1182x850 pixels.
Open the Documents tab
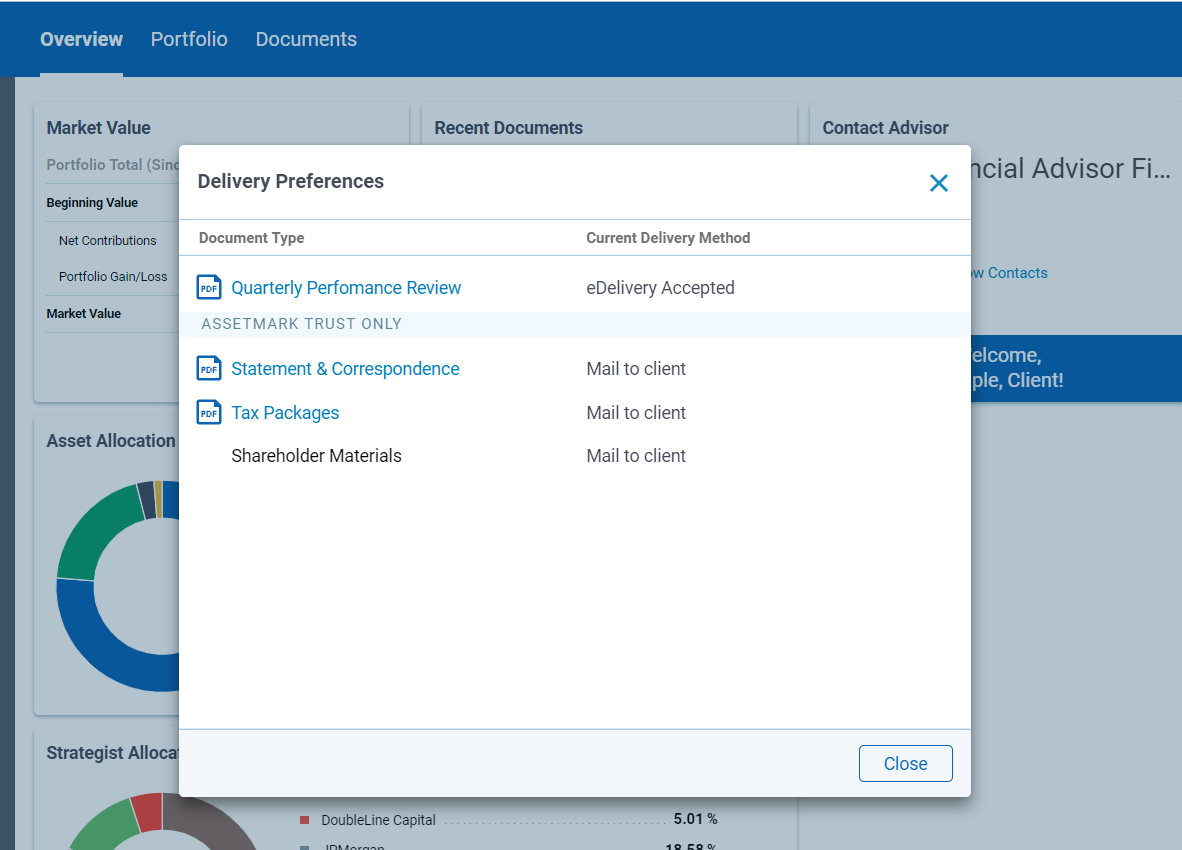pyautogui.click(x=306, y=39)
